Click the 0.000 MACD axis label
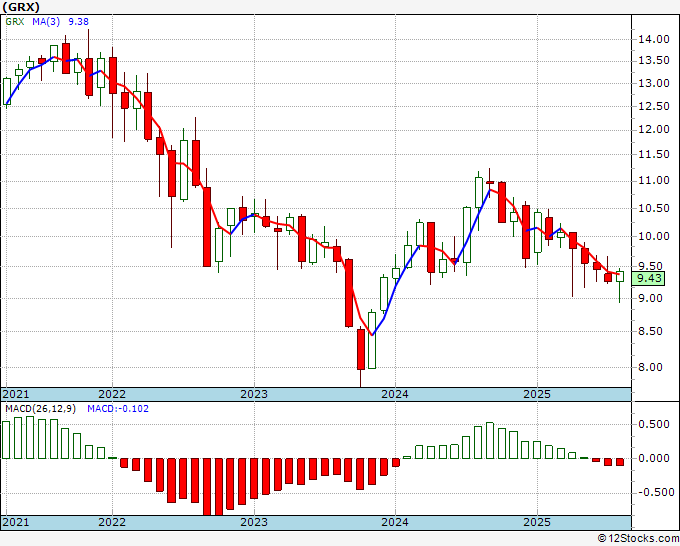 pos(654,458)
